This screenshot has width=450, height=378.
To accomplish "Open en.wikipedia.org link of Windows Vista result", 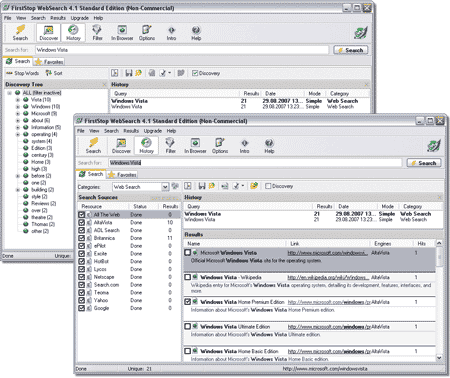I will (328, 277).
